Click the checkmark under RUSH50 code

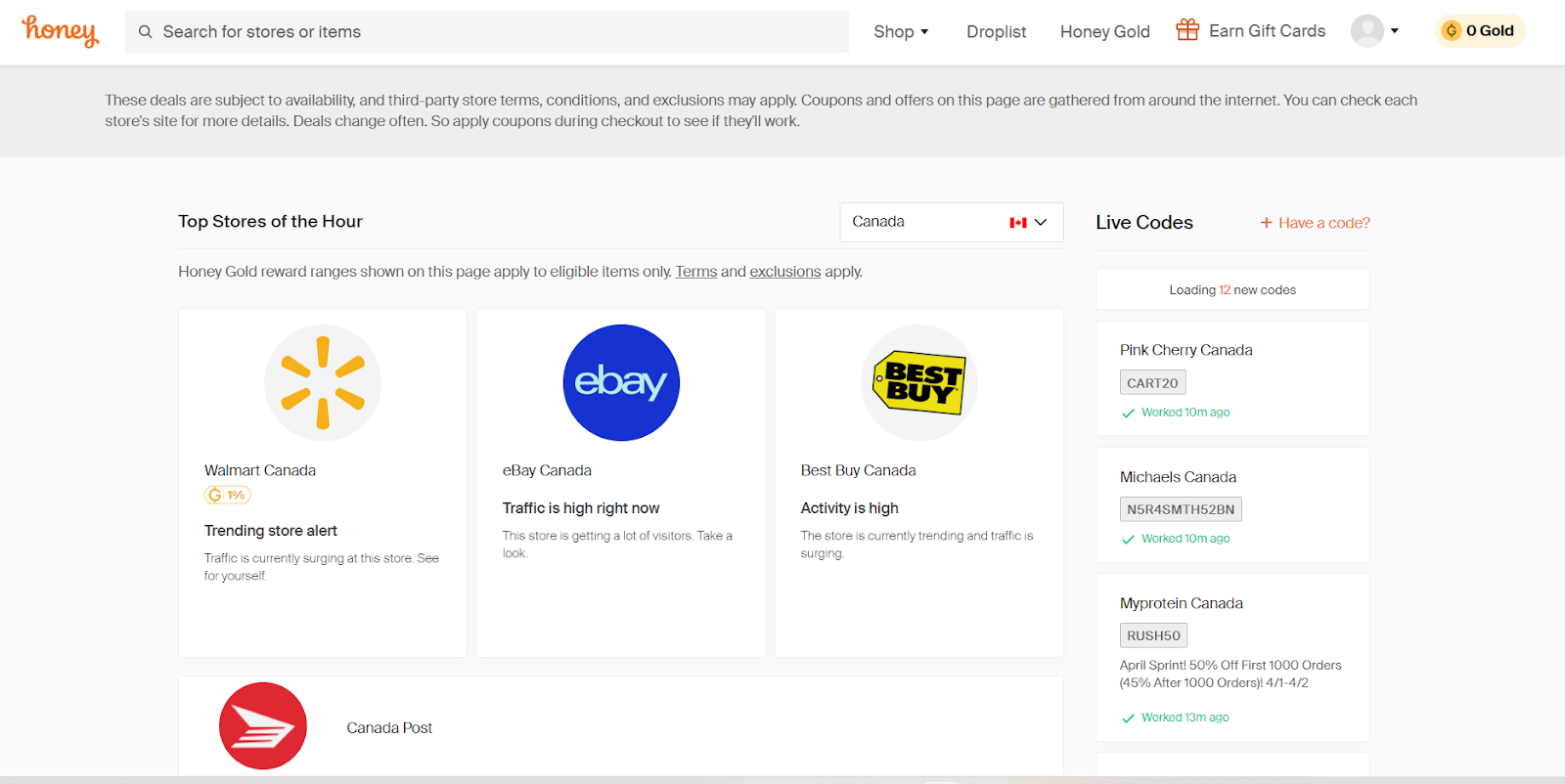(x=1128, y=719)
